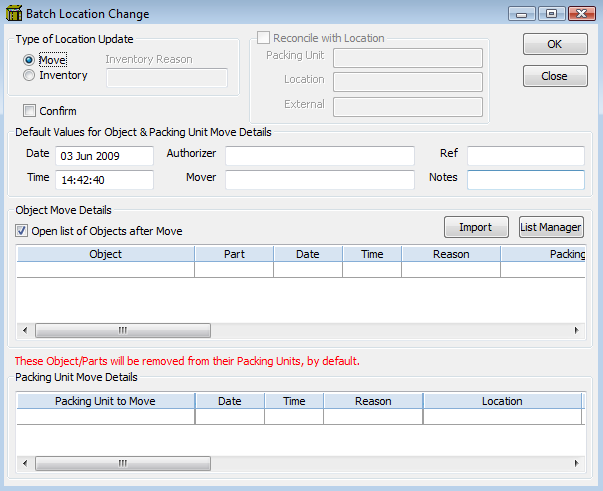Click the OK button

pyautogui.click(x=555, y=44)
